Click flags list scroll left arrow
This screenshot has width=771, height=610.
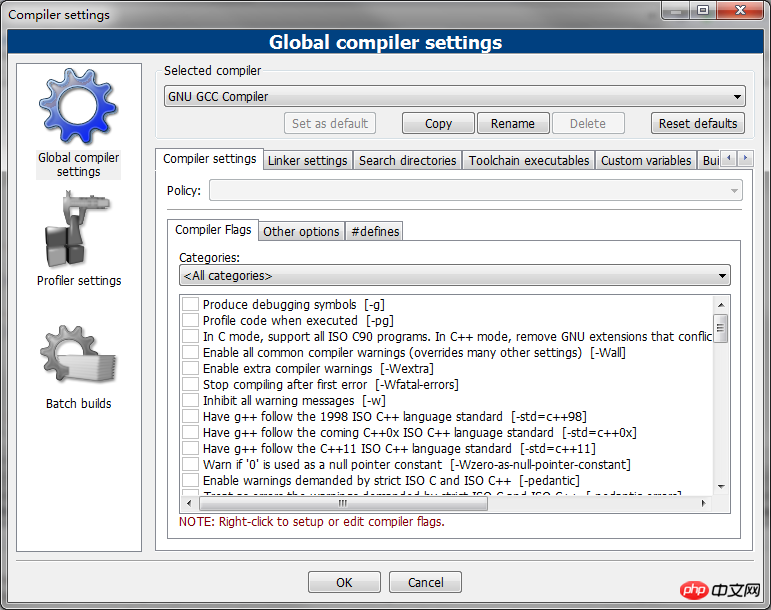coord(189,503)
